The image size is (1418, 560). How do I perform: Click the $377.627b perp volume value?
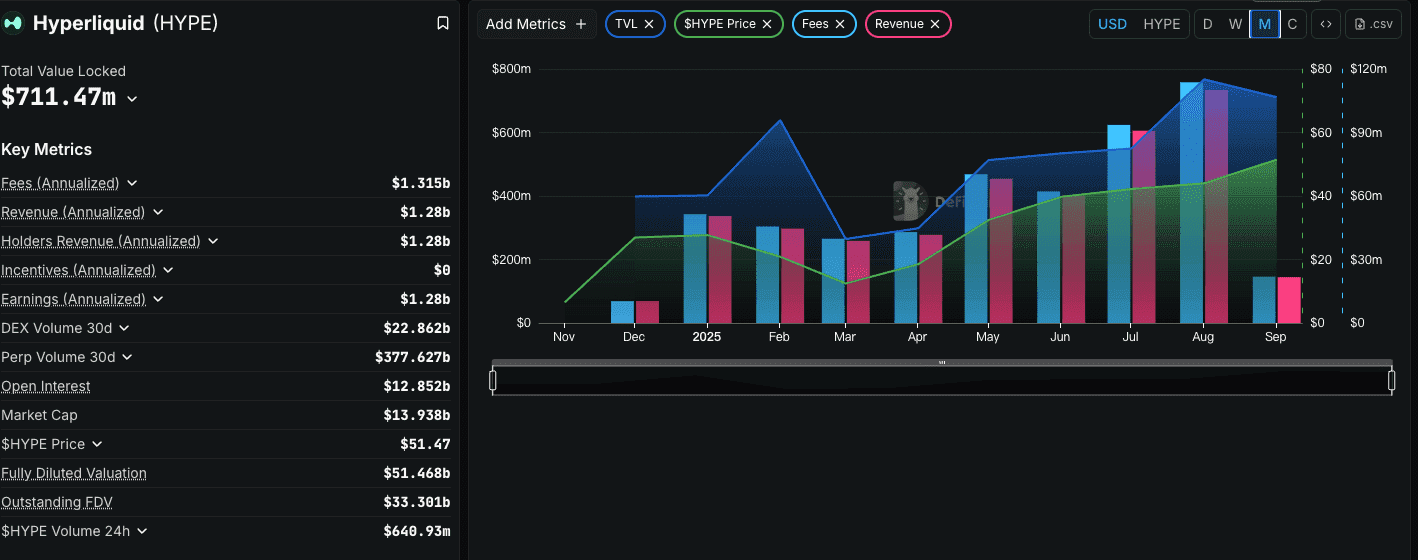coord(413,357)
